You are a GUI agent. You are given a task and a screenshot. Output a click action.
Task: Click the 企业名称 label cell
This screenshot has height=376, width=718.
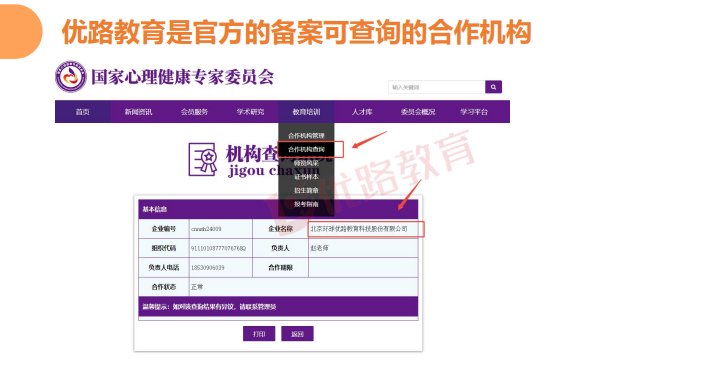pos(280,229)
